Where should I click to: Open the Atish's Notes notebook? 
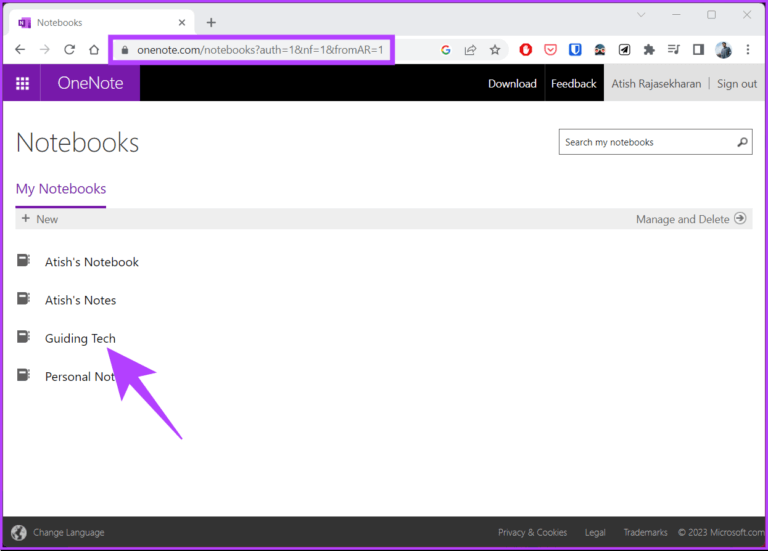coord(80,300)
